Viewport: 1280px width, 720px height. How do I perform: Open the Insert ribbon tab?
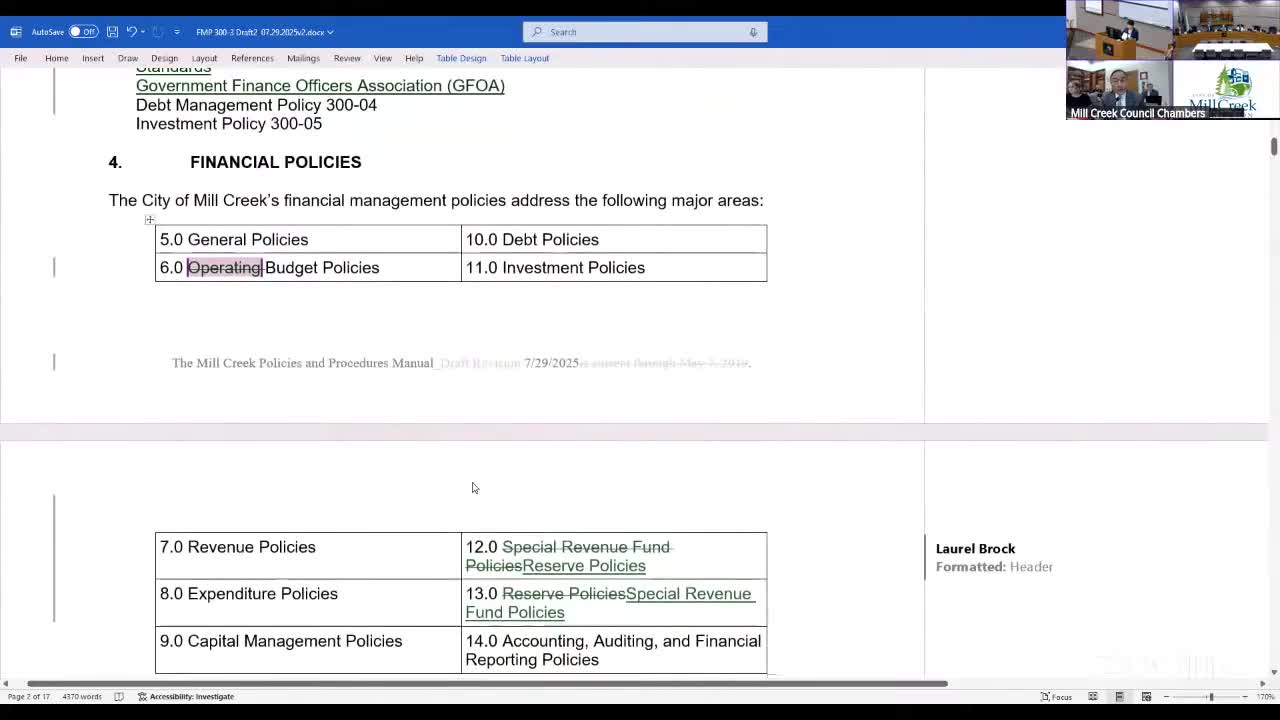(x=93, y=58)
